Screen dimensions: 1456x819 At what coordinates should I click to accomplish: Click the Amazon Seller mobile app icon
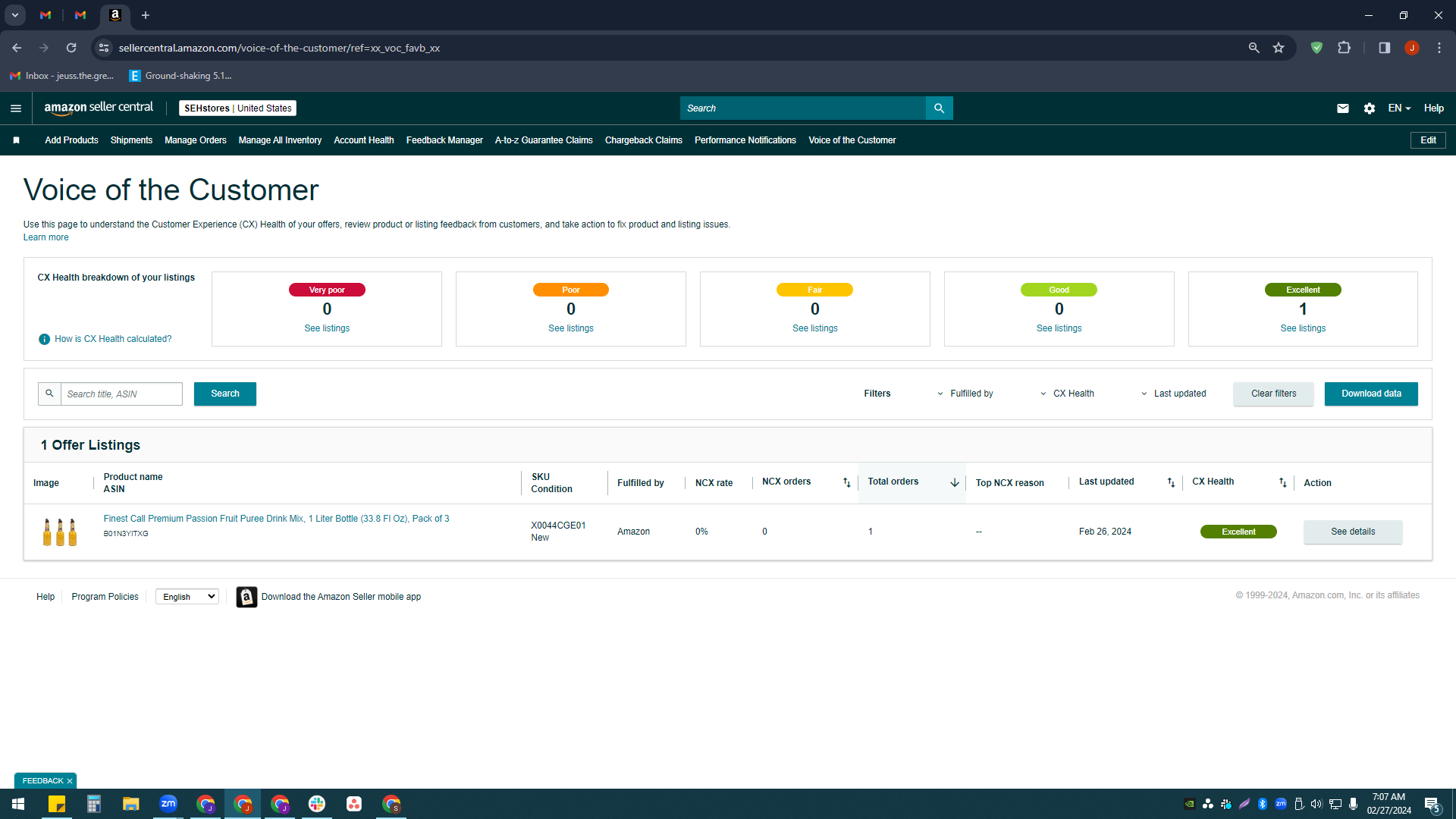click(x=246, y=597)
